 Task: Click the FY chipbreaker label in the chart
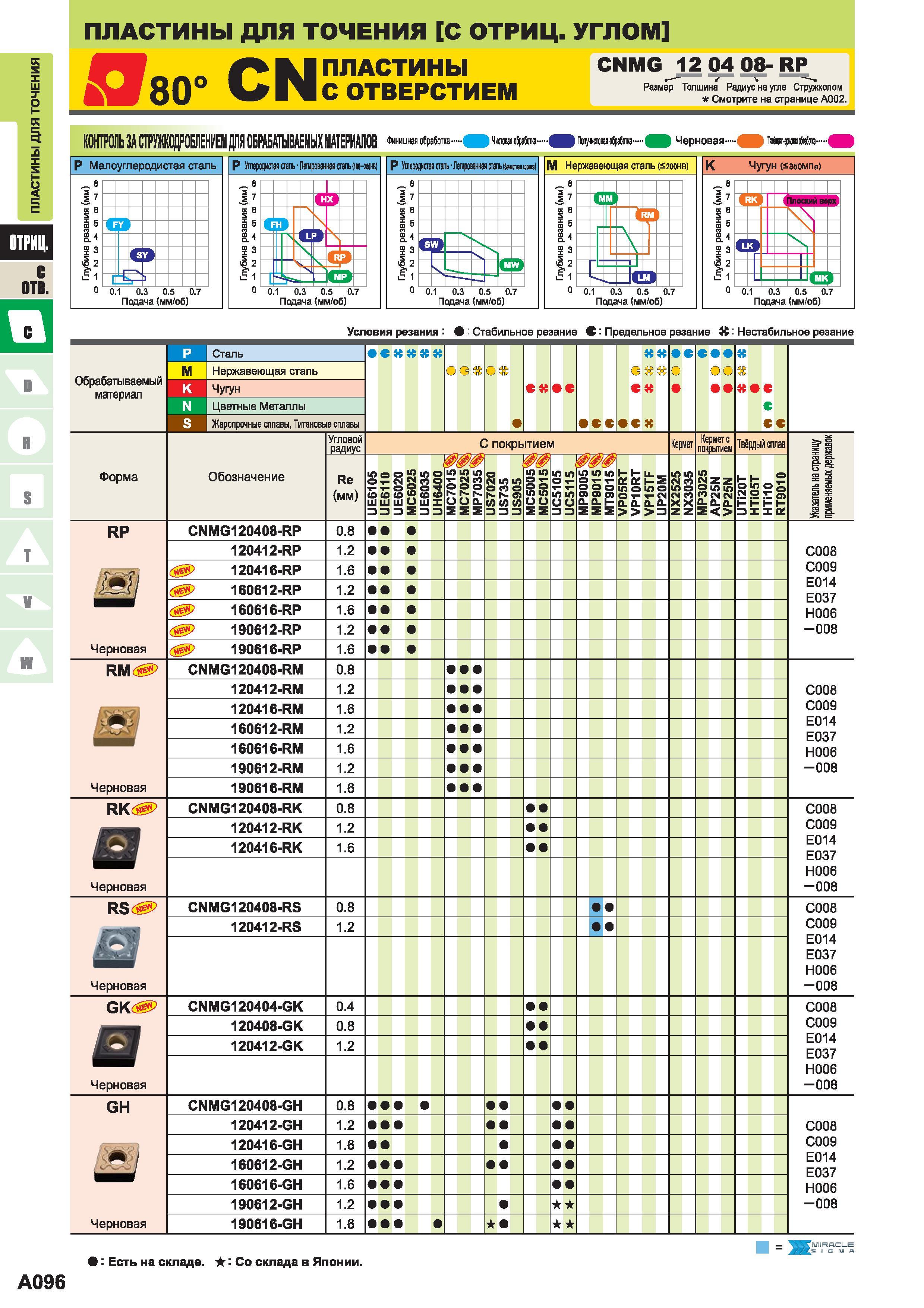[x=118, y=224]
